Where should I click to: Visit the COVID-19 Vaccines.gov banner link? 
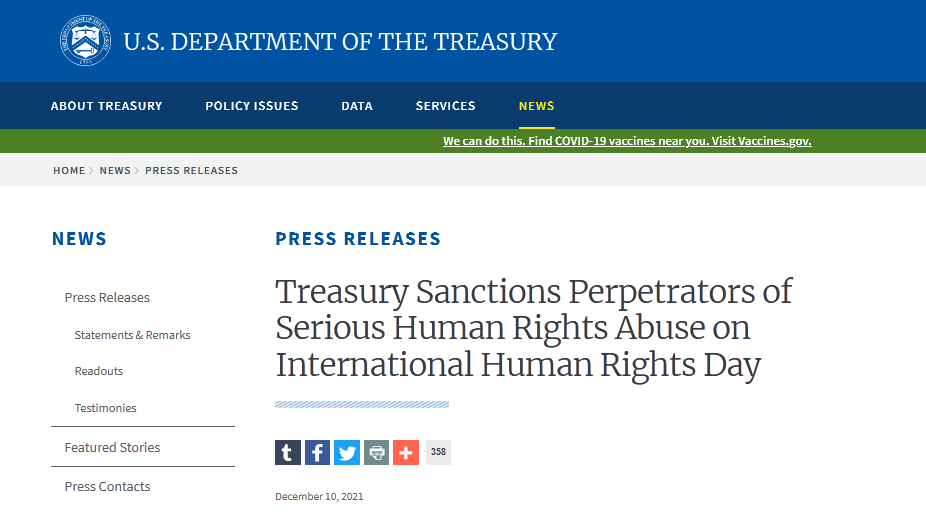[x=627, y=141]
